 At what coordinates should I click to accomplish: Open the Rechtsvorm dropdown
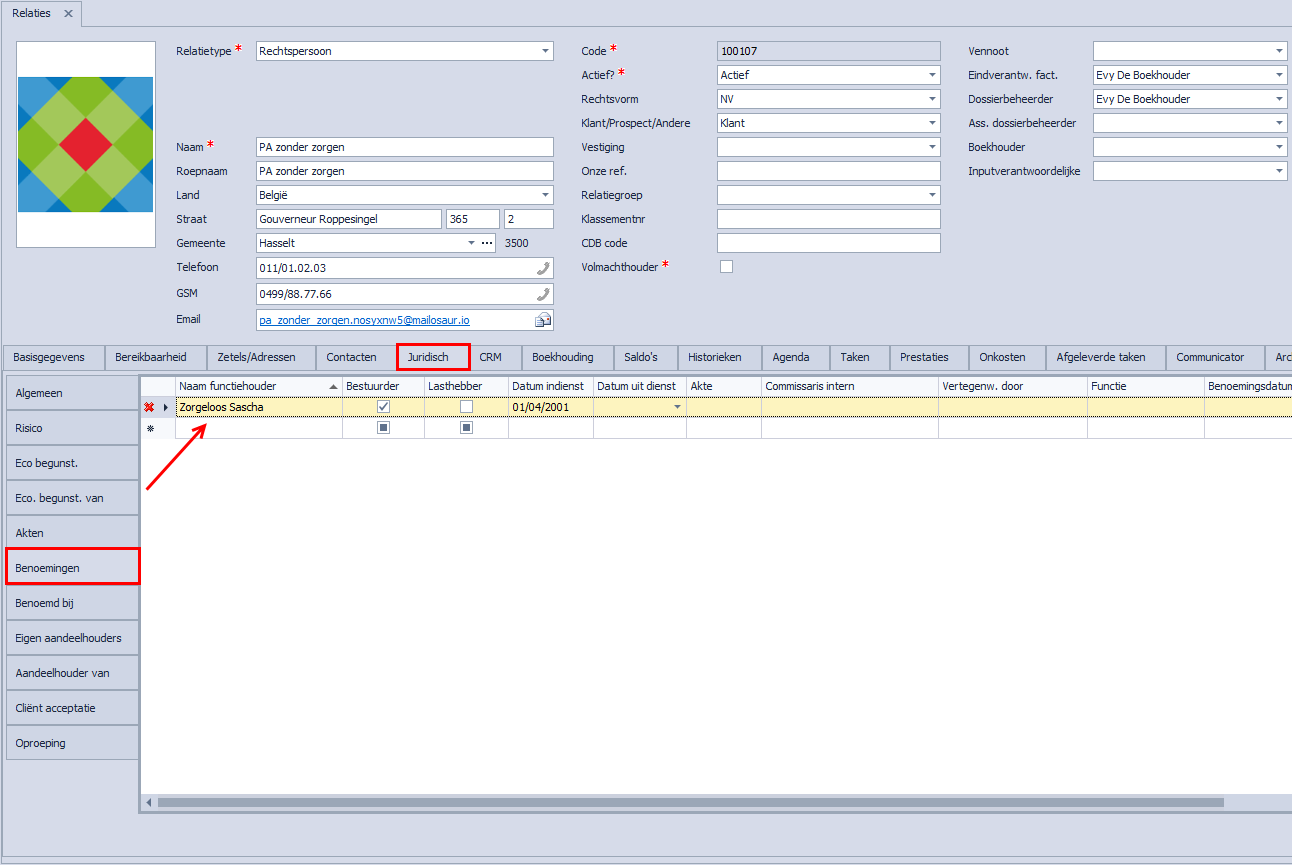point(932,99)
